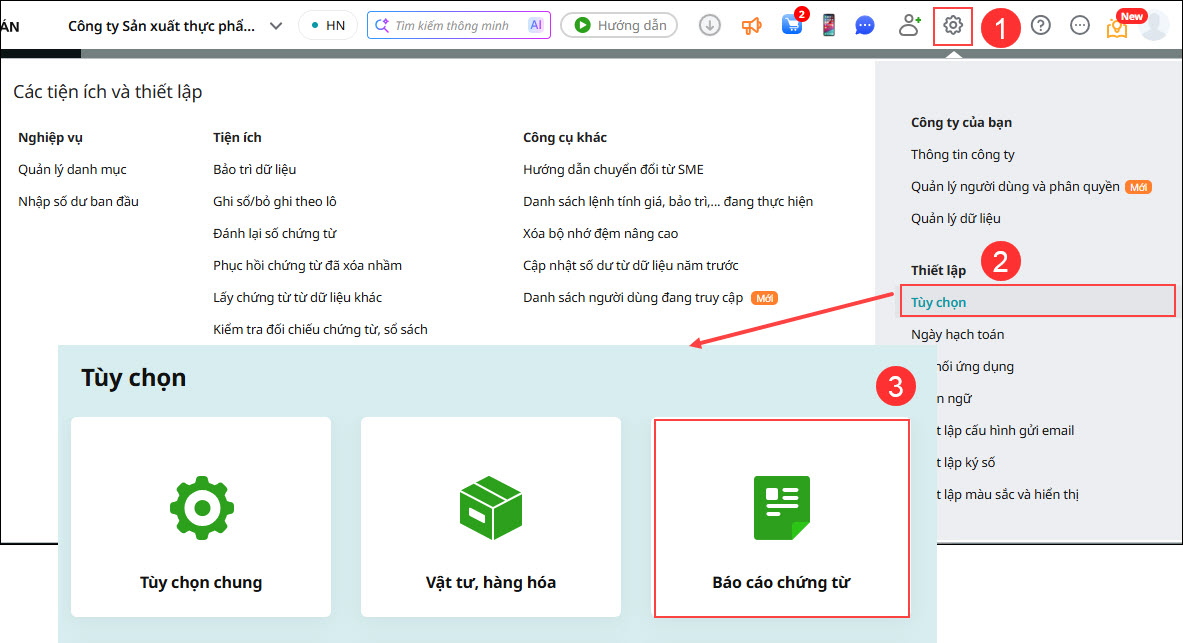Screen dimensions: 1183x643
Task: Click Quản lý danh mục link
Action: pyautogui.click(x=72, y=169)
